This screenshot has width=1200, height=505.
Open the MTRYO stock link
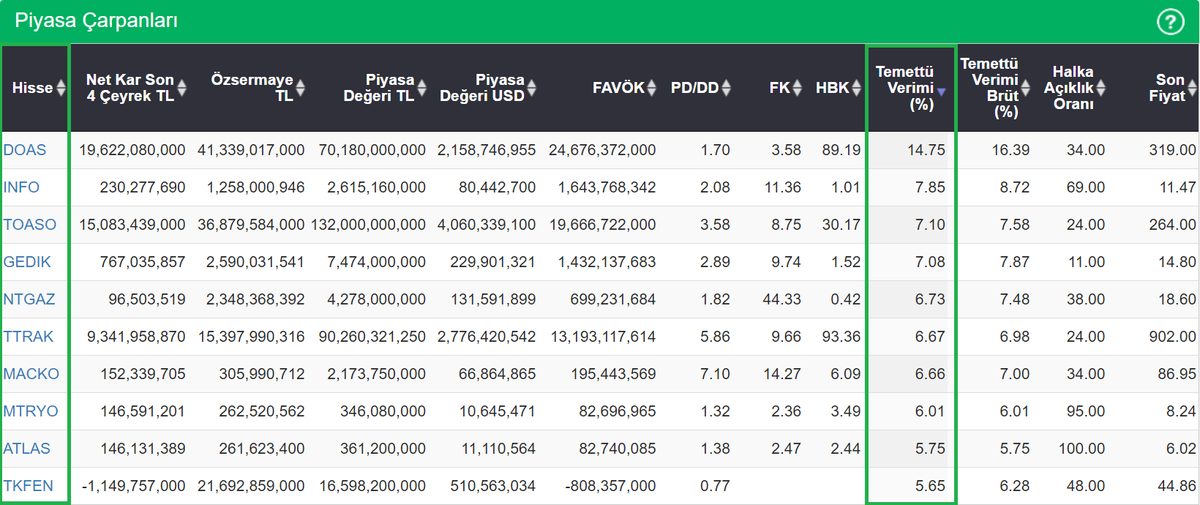(30, 411)
